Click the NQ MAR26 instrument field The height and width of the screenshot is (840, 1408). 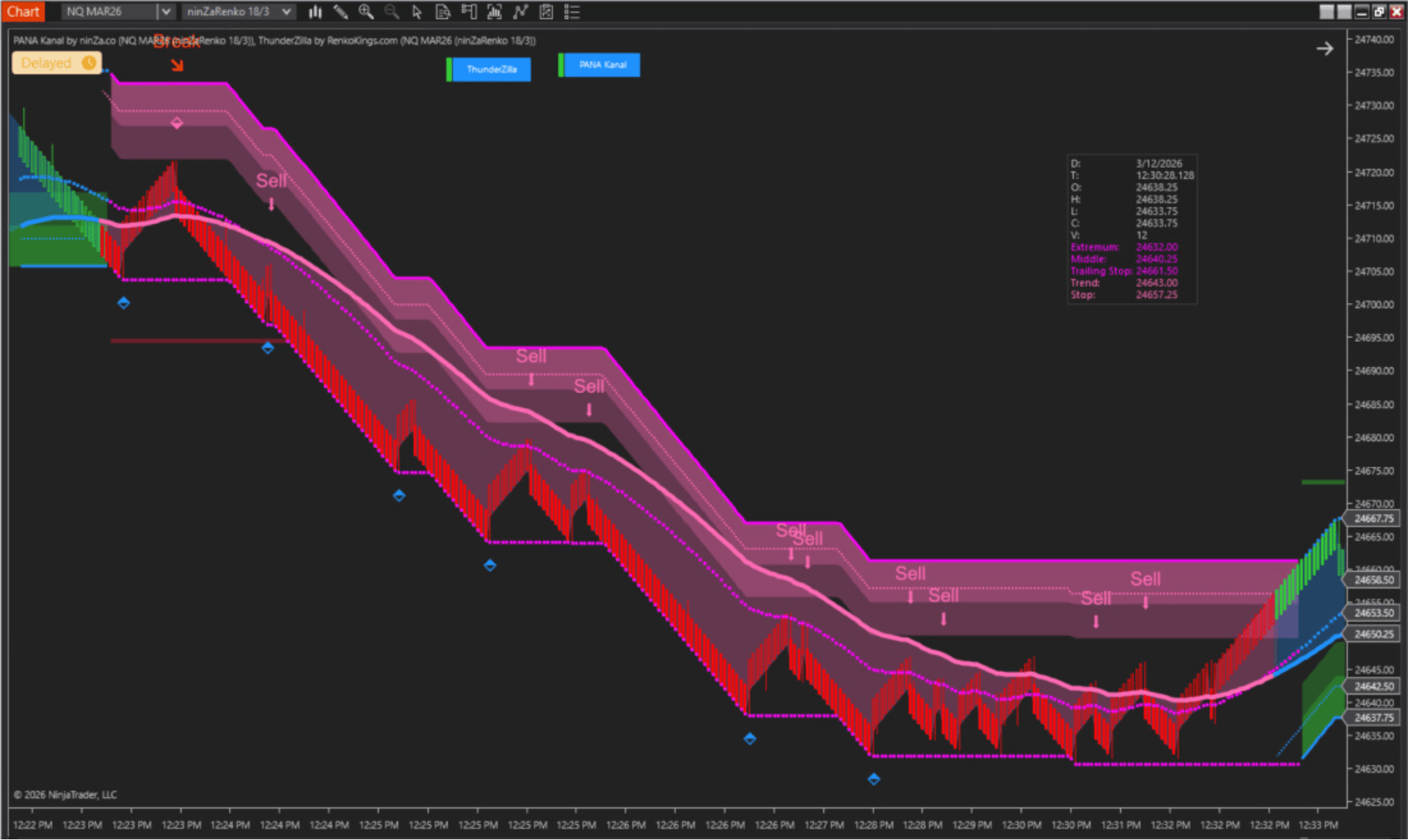pos(110,12)
